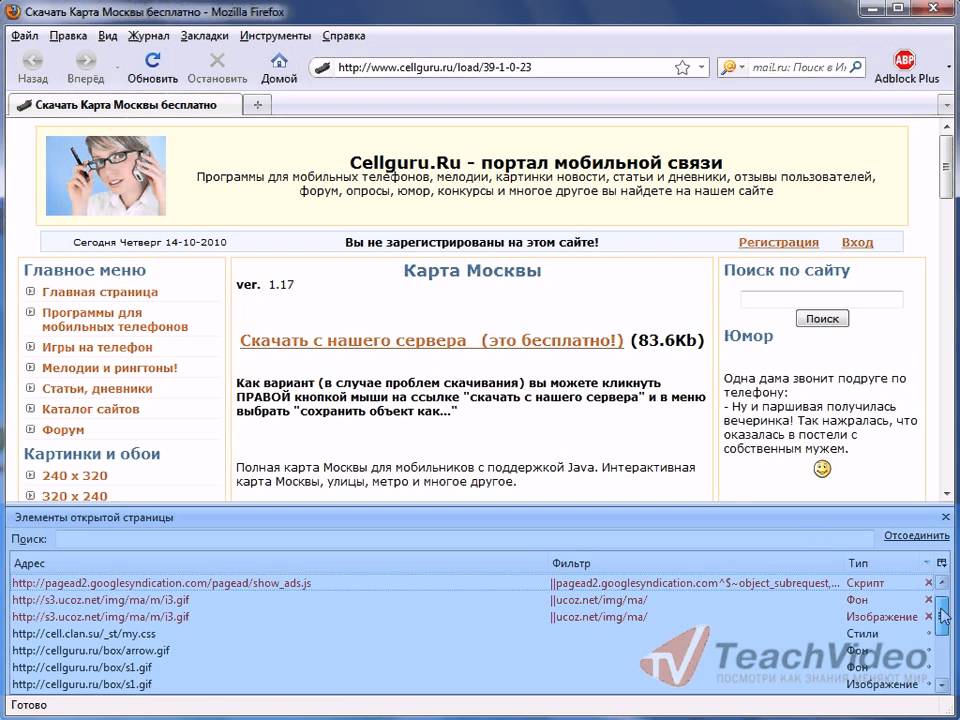
Task: Click the Отсоединить detach link
Action: click(x=917, y=536)
